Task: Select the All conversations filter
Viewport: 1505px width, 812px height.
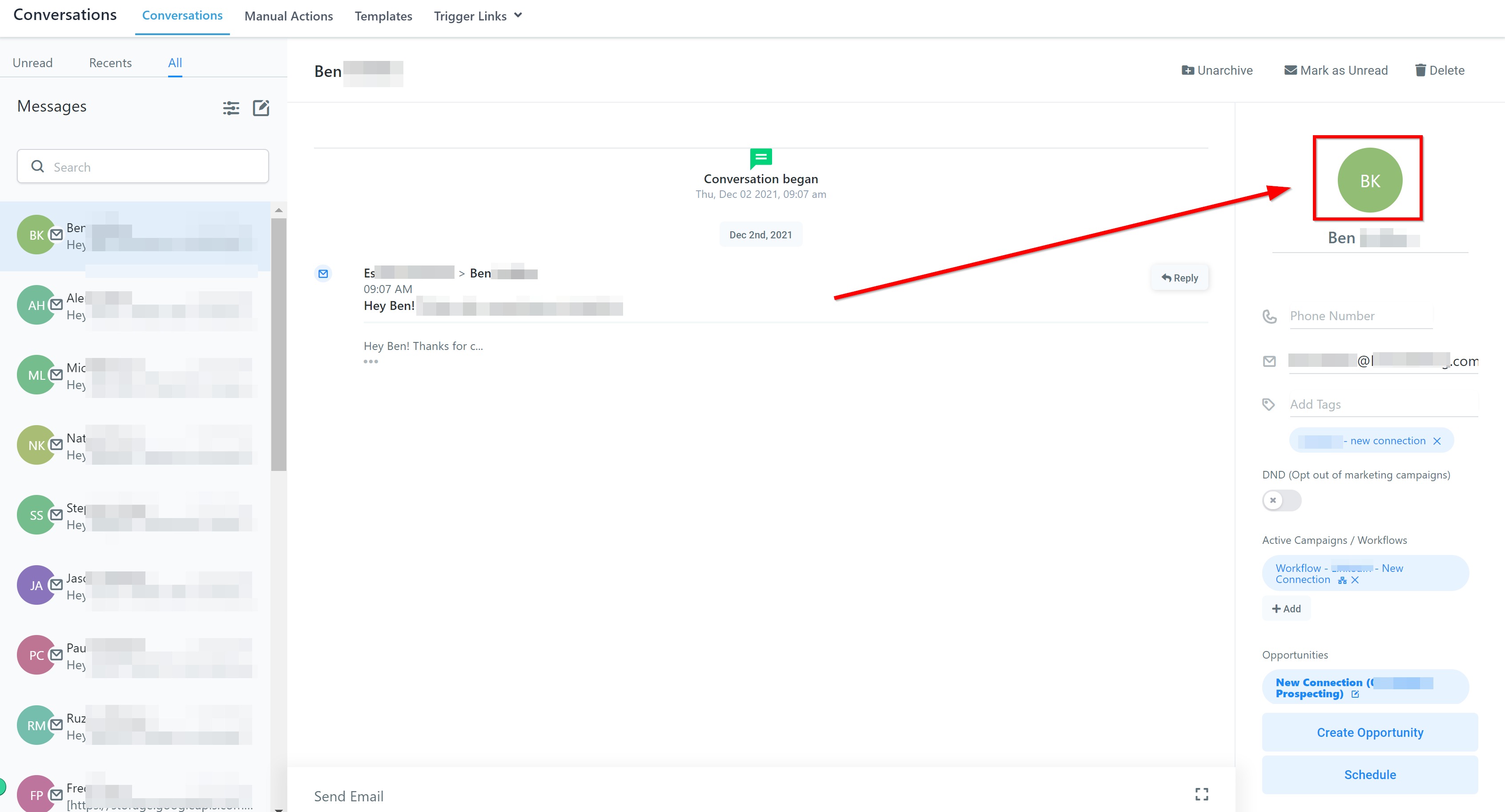Action: coord(175,63)
